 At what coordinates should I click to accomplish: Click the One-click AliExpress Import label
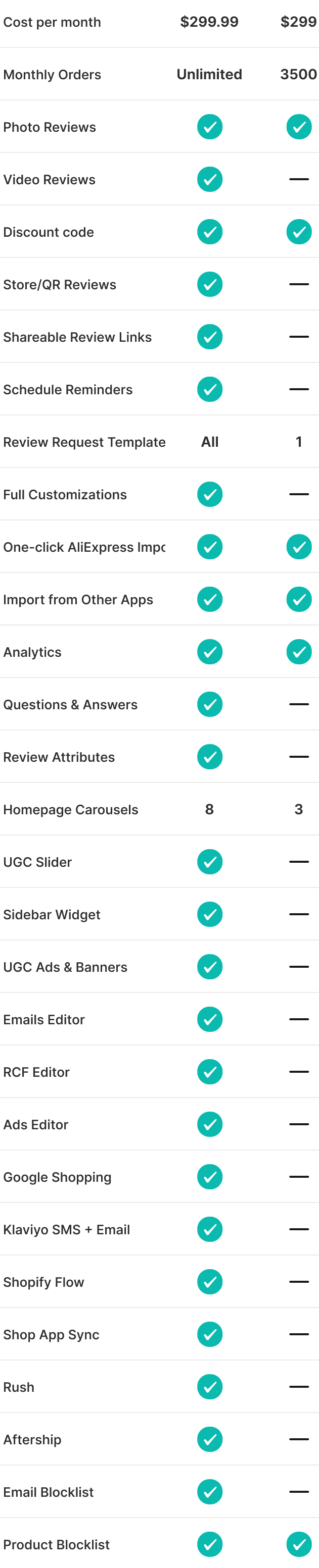84,547
